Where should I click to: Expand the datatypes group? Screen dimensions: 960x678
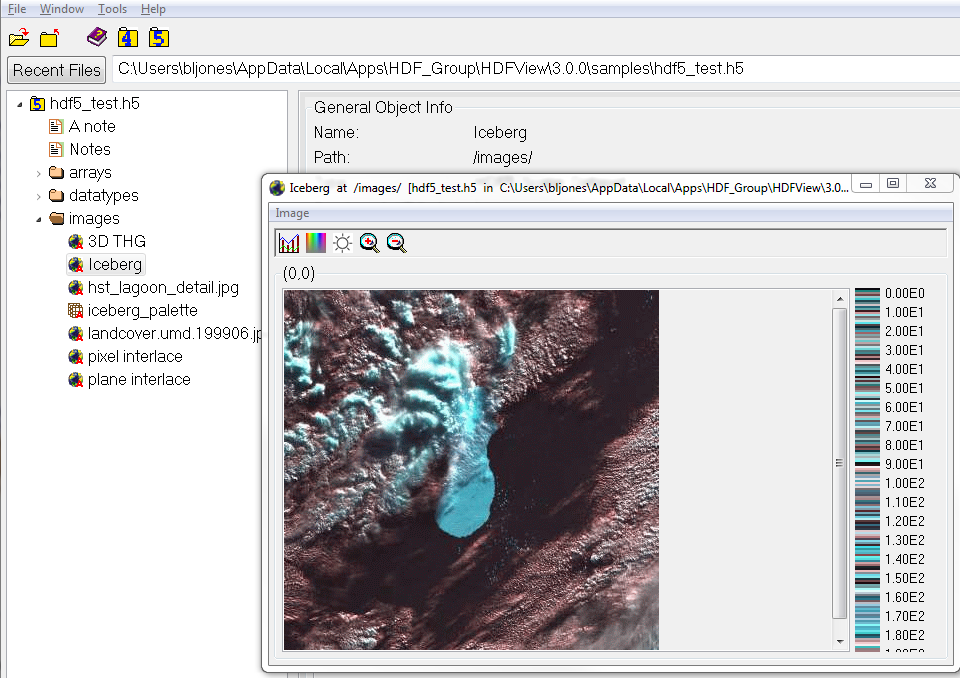39,196
